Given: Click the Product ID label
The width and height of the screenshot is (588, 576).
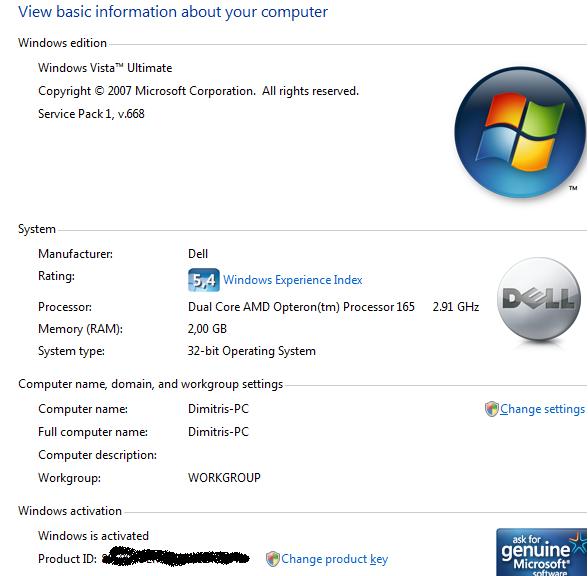Looking at the screenshot, I should [x=68, y=559].
